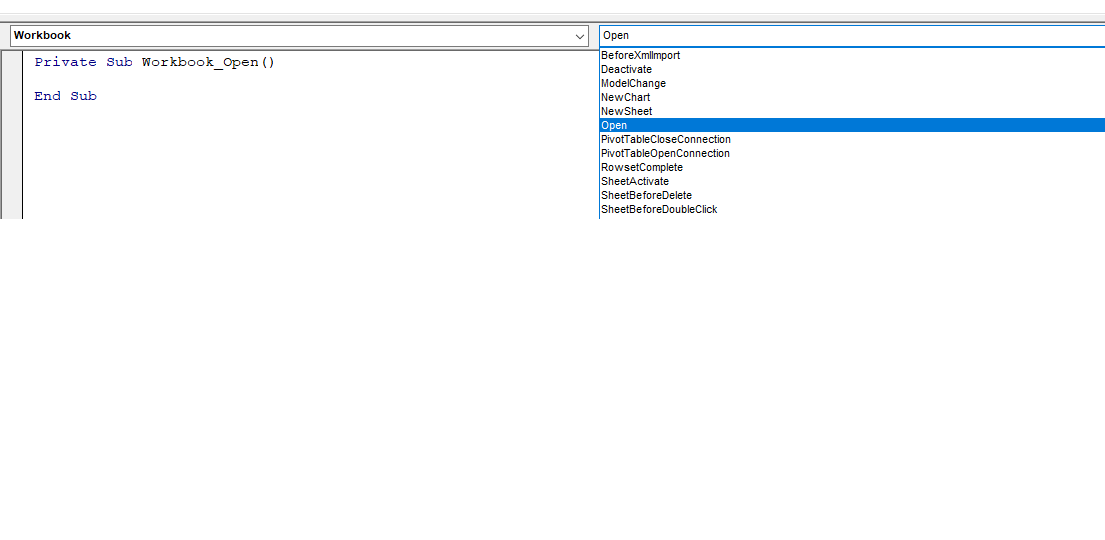1105x540 pixels.
Task: Choose PivotTableCloseConnection from the list
Action: pos(852,139)
